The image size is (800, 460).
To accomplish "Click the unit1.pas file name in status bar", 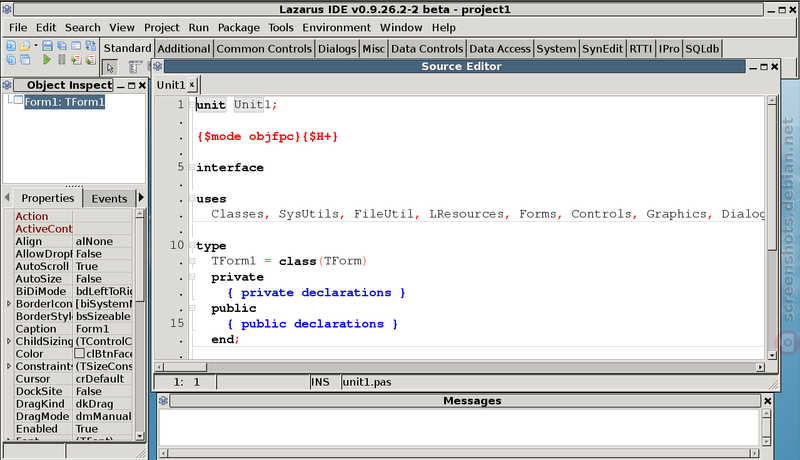I will (x=367, y=382).
